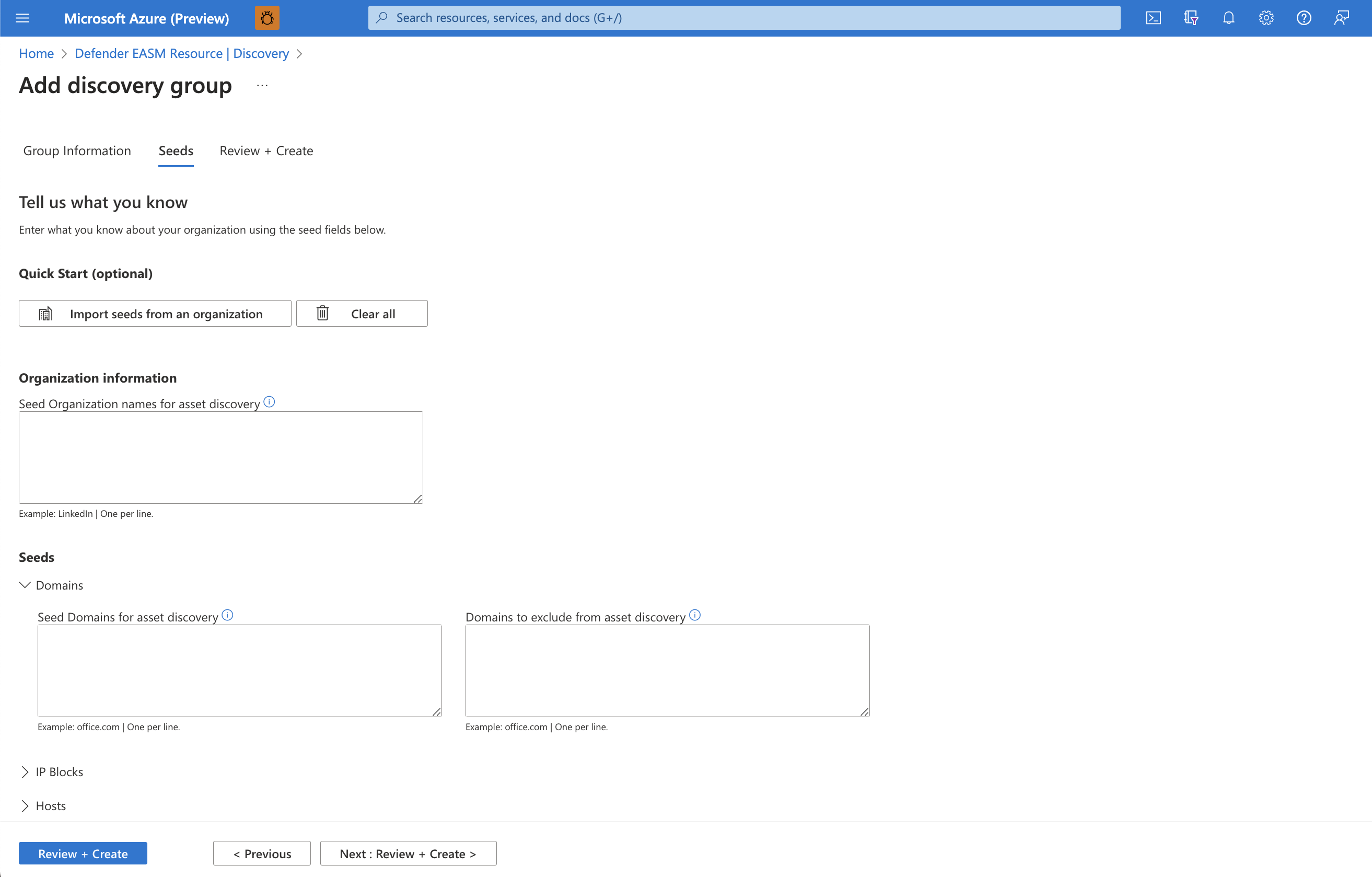1372x877 pixels.
Task: Select the Group Information tab
Action: (x=77, y=150)
